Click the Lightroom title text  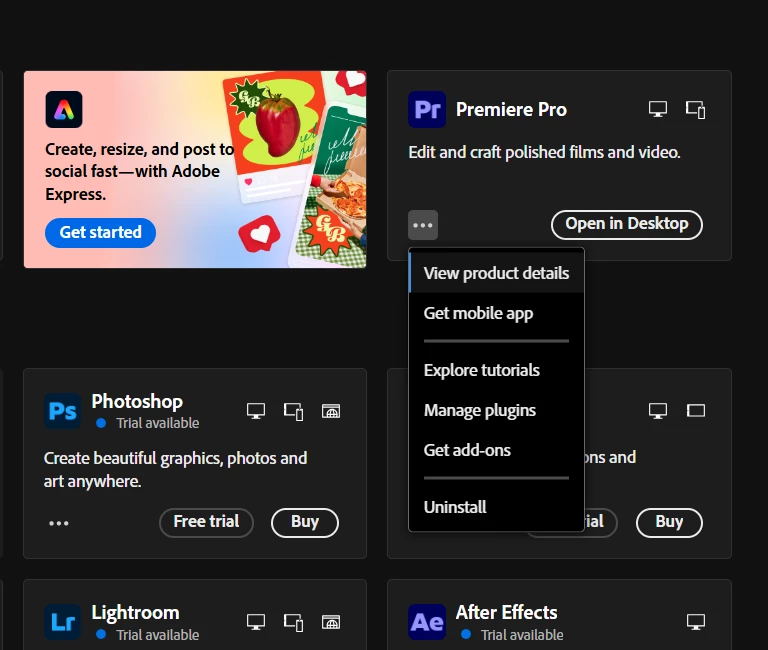point(135,613)
